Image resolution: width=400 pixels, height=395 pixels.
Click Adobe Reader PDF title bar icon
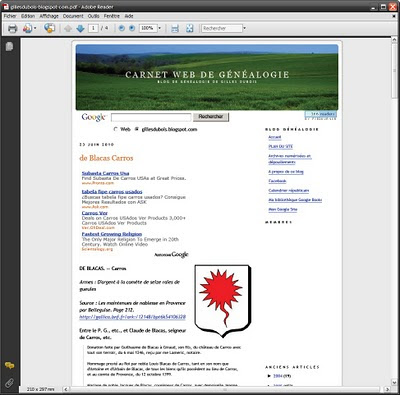tap(6, 6)
